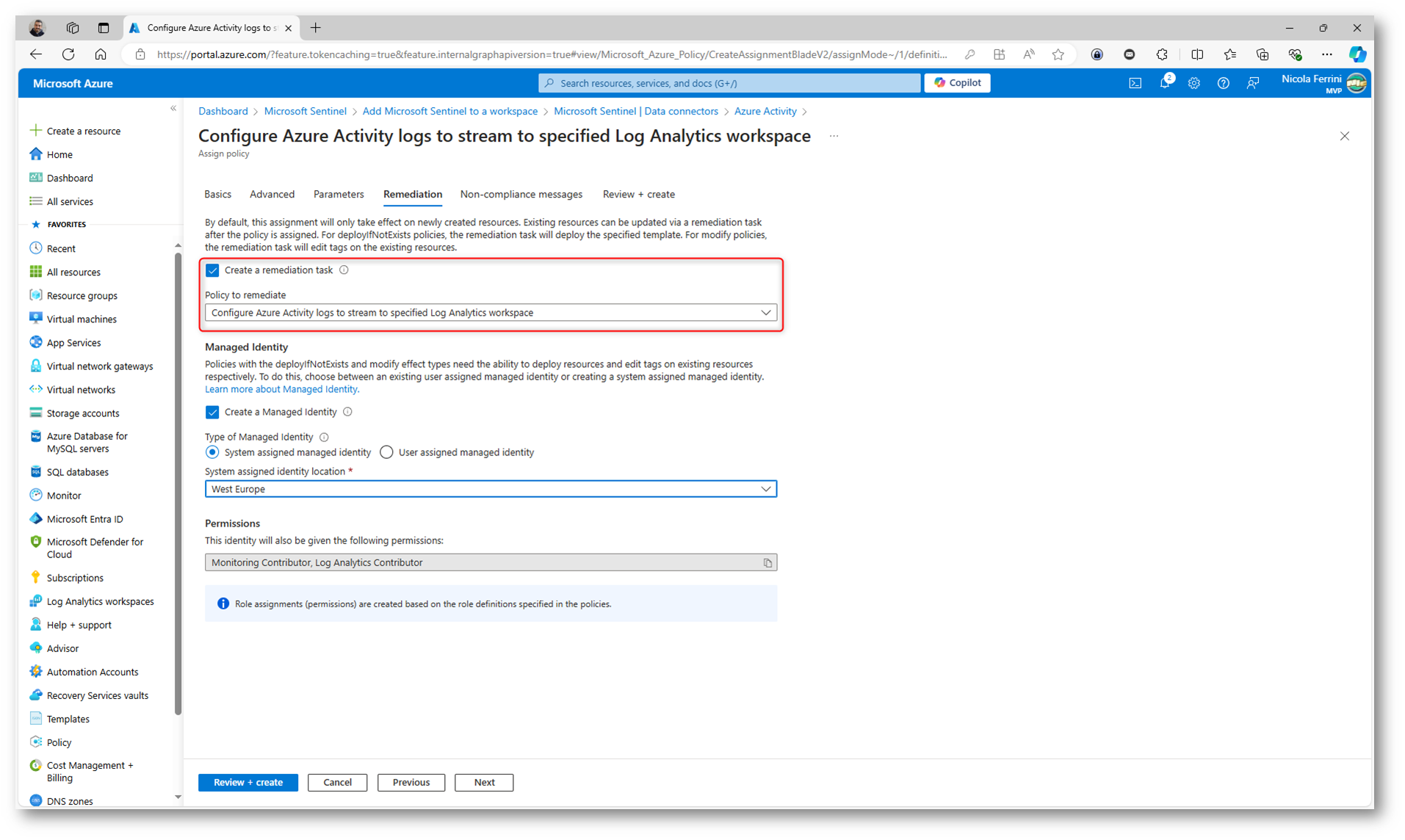Copy permissions text with copy icon
Screen dimensions: 1405x840
767,563
